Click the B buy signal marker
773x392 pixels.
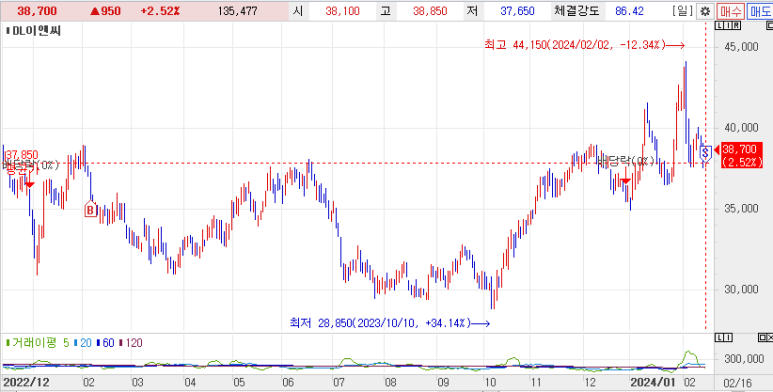coord(90,210)
